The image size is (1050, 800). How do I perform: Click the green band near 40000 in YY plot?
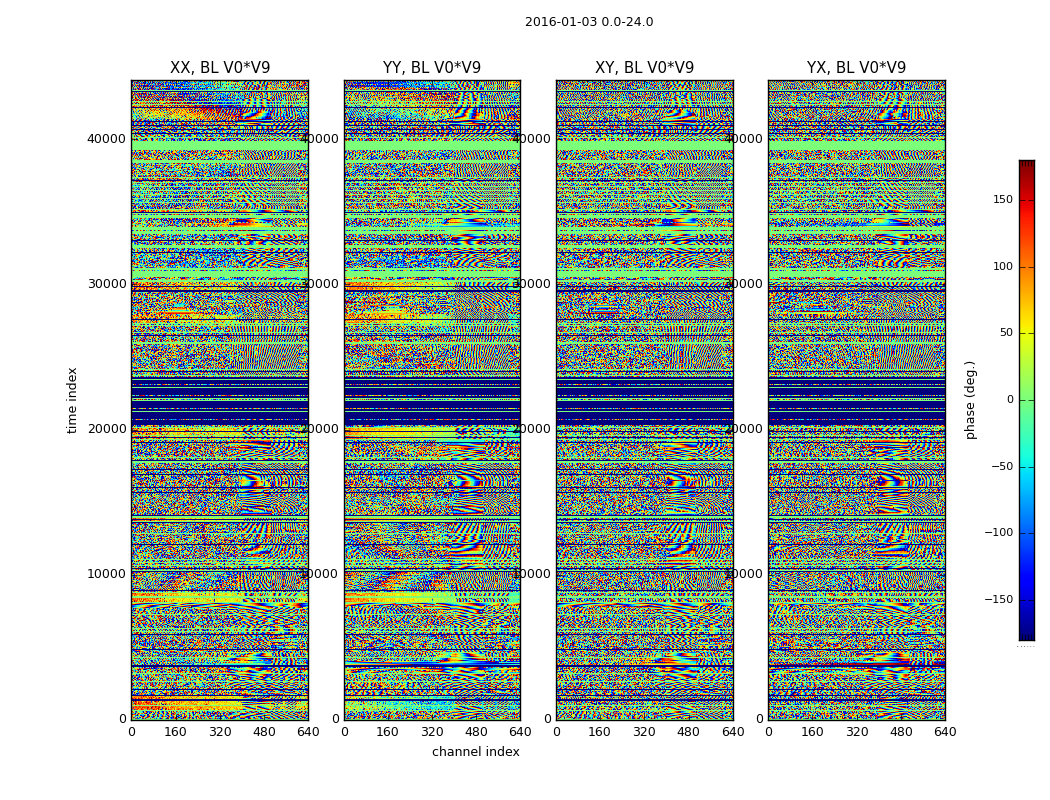coord(432,145)
